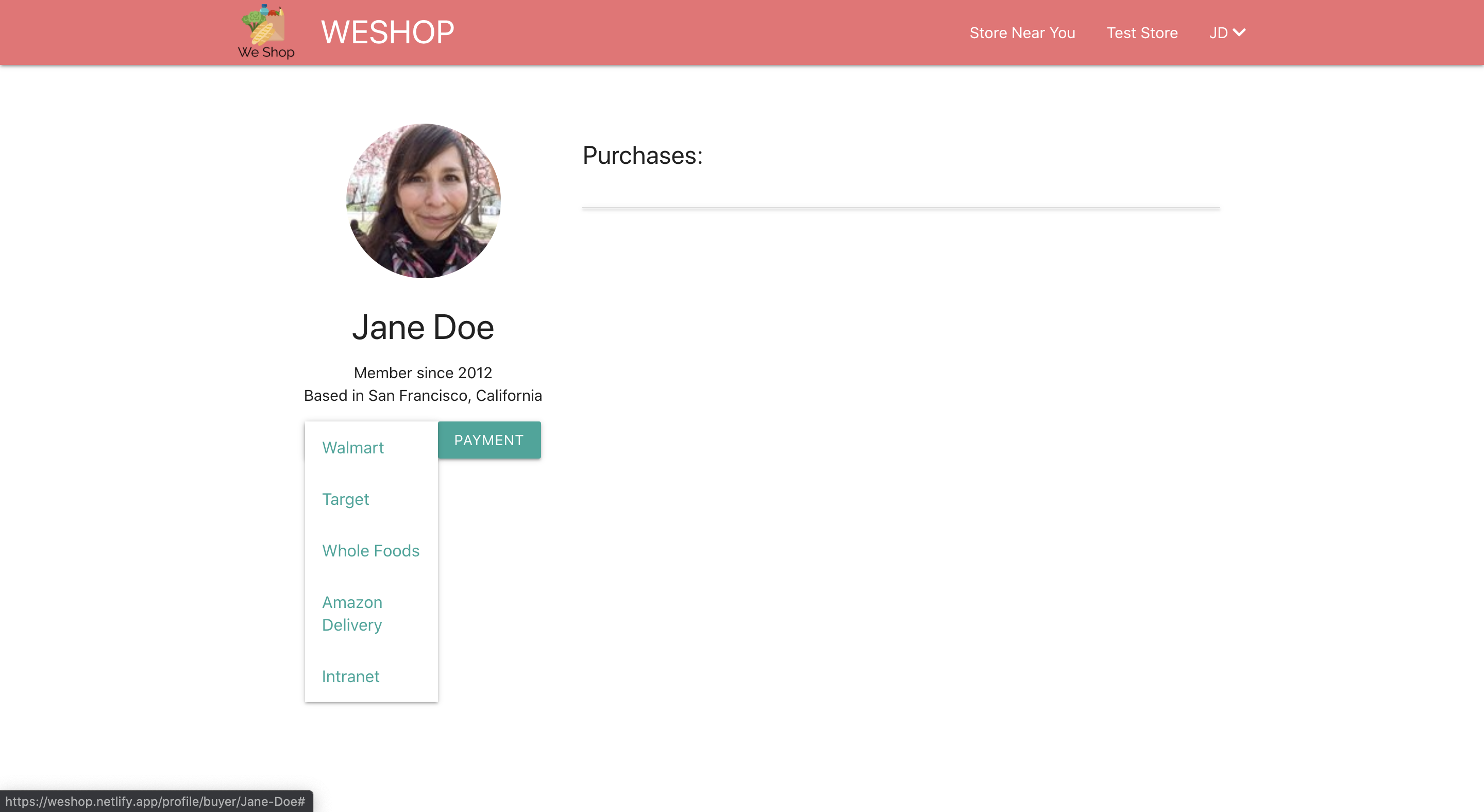1484x812 pixels.
Task: Open the Test Store nav link
Action: [1142, 33]
